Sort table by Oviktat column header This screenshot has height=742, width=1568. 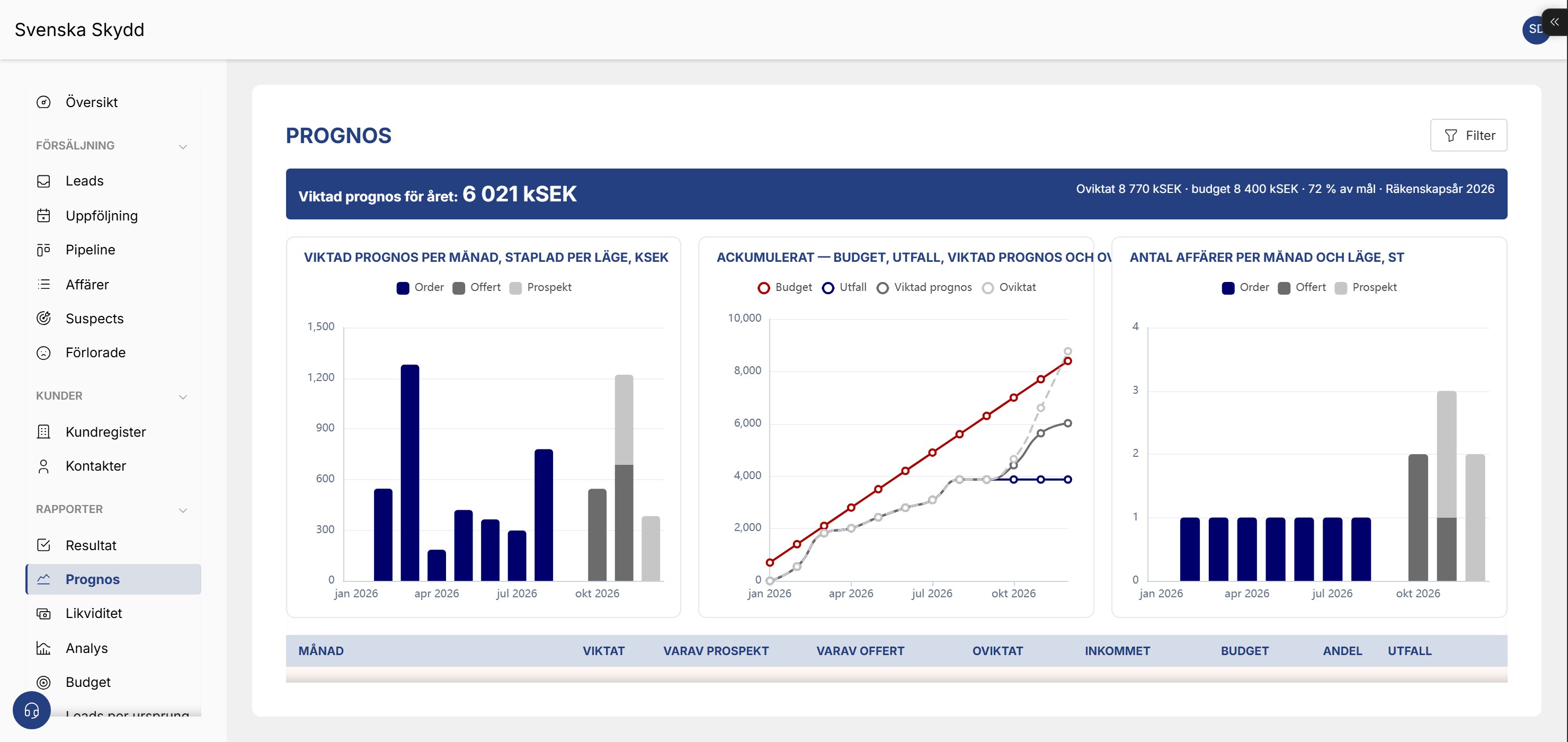(997, 651)
